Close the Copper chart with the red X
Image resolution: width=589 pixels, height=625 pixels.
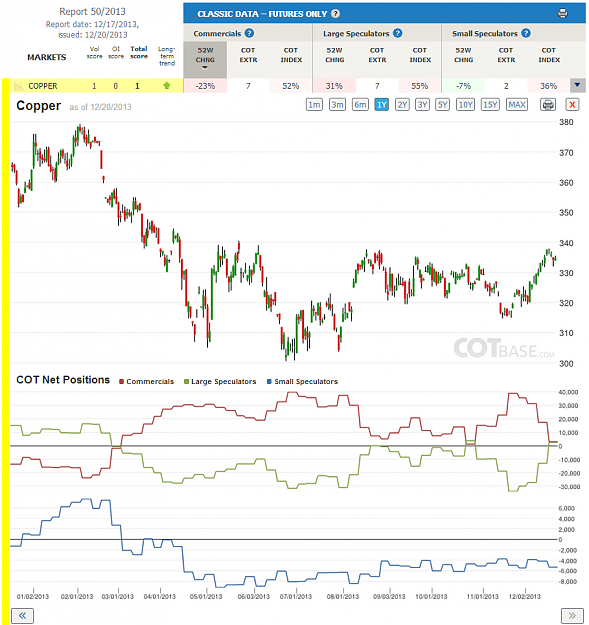click(x=572, y=105)
